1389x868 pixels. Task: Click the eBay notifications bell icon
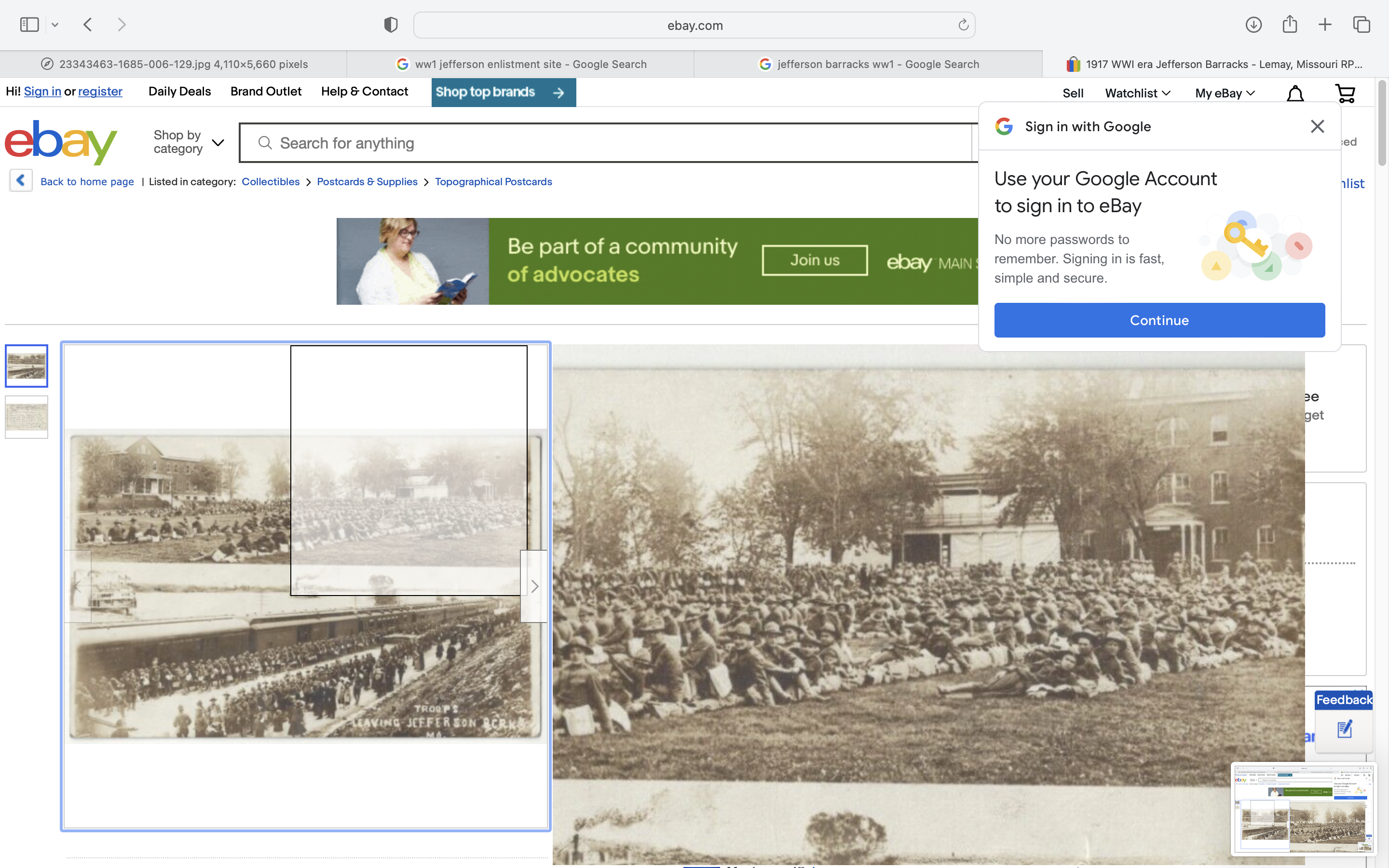[x=1295, y=94]
